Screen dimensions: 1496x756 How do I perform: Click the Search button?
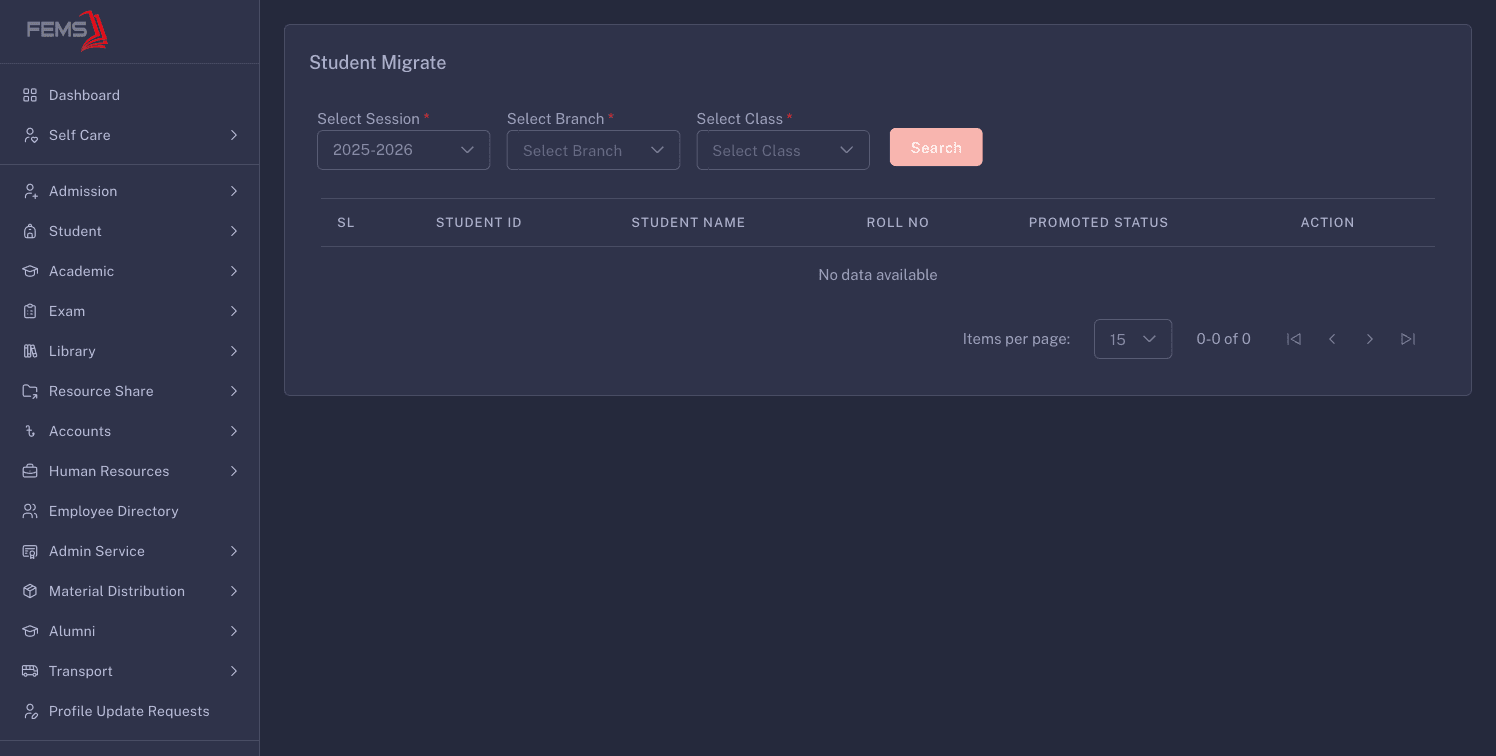(x=936, y=147)
